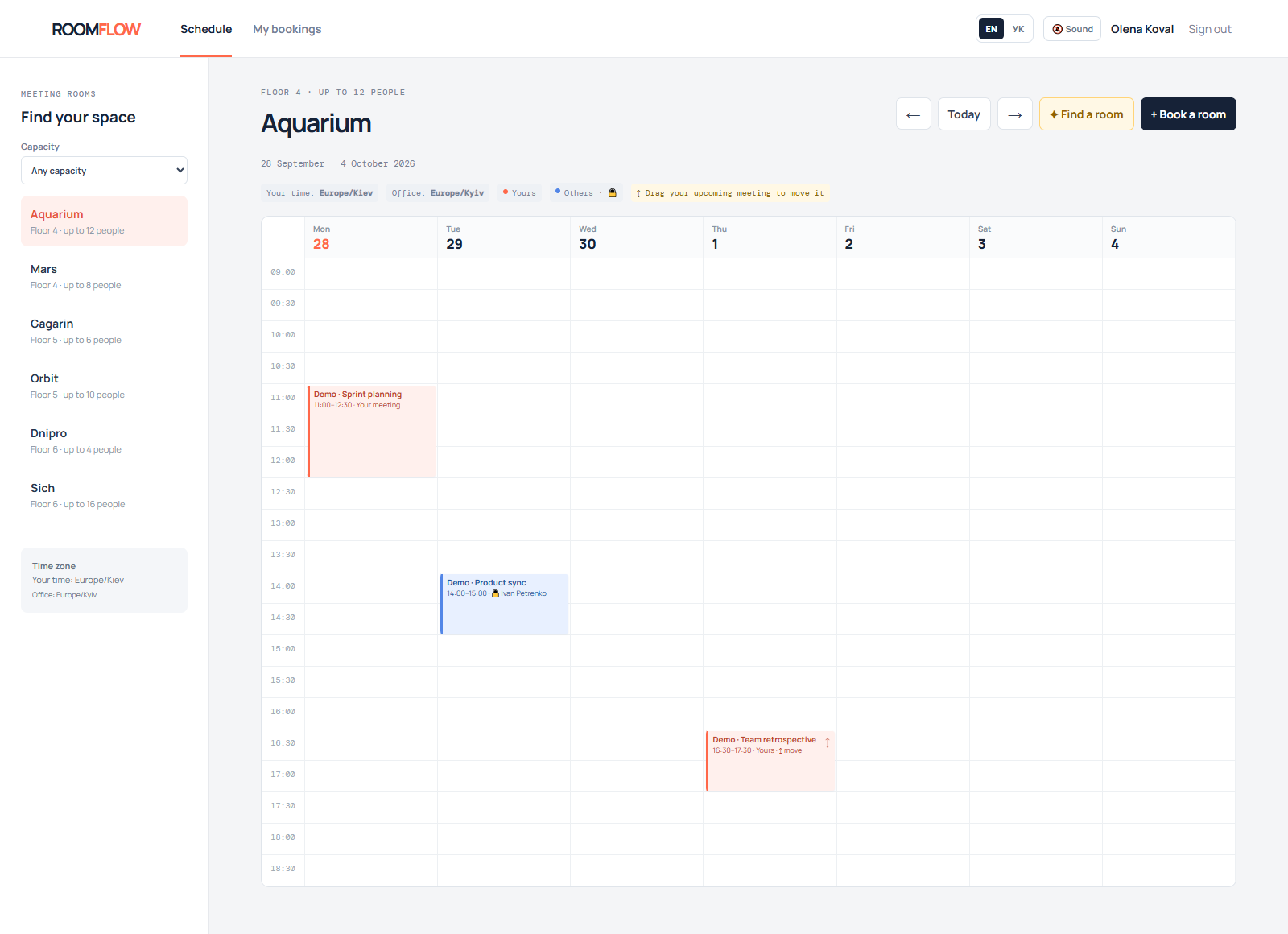This screenshot has width=1288, height=934.
Task: Select the Orbit room
Action: (x=104, y=386)
